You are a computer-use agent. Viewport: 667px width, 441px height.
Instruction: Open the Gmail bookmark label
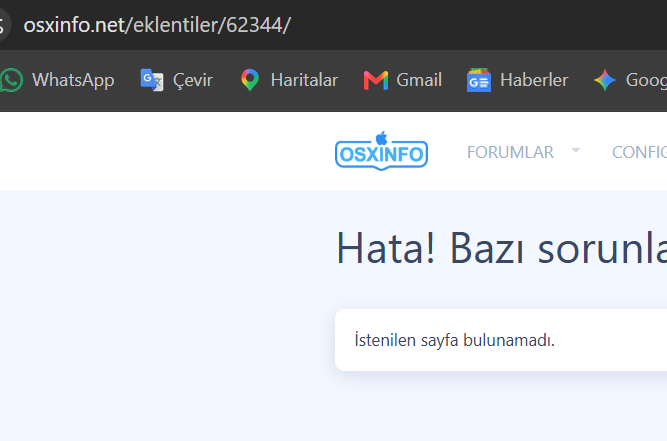(419, 80)
